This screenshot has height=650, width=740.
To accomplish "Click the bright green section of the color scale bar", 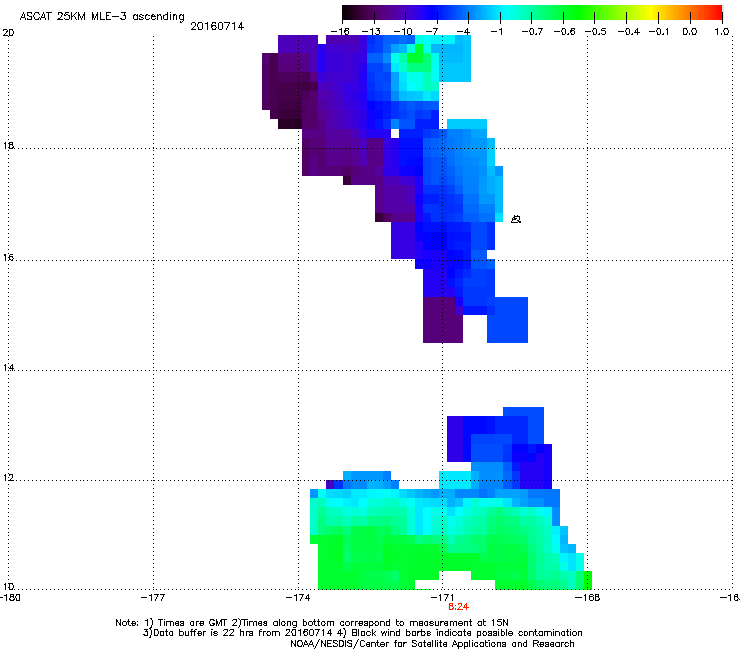I will [x=578, y=12].
